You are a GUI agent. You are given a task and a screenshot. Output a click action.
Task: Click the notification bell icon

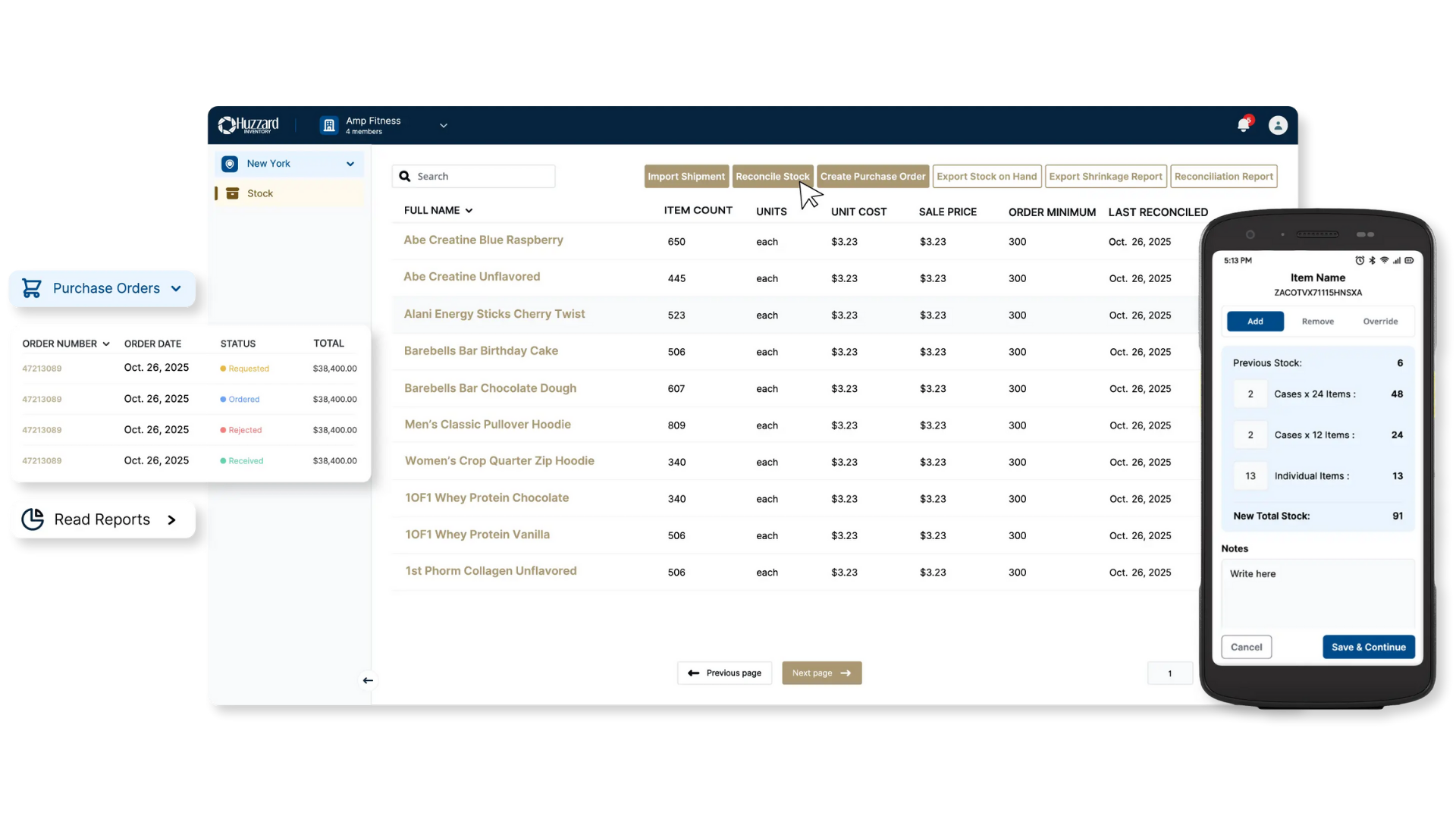1243,125
